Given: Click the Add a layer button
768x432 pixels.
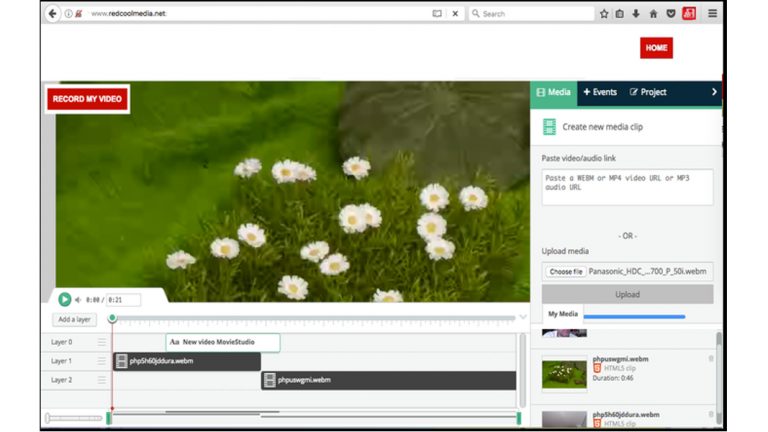Looking at the screenshot, I should click(x=74, y=319).
